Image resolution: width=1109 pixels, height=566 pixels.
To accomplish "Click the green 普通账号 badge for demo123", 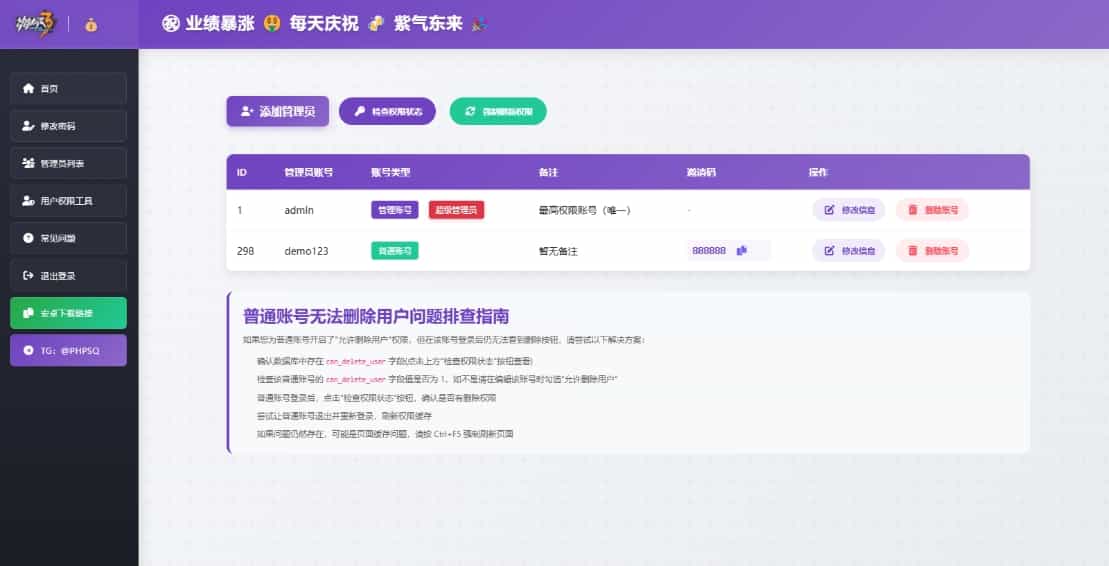I will 394,251.
